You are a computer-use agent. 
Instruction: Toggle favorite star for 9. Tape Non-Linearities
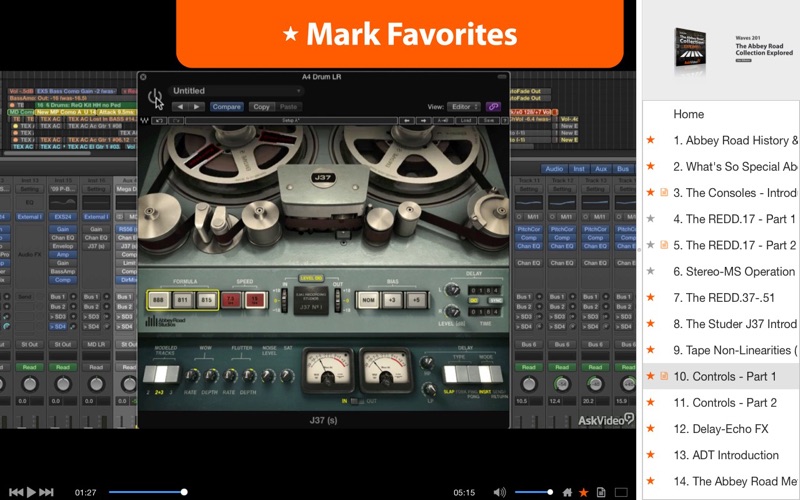[x=651, y=349]
